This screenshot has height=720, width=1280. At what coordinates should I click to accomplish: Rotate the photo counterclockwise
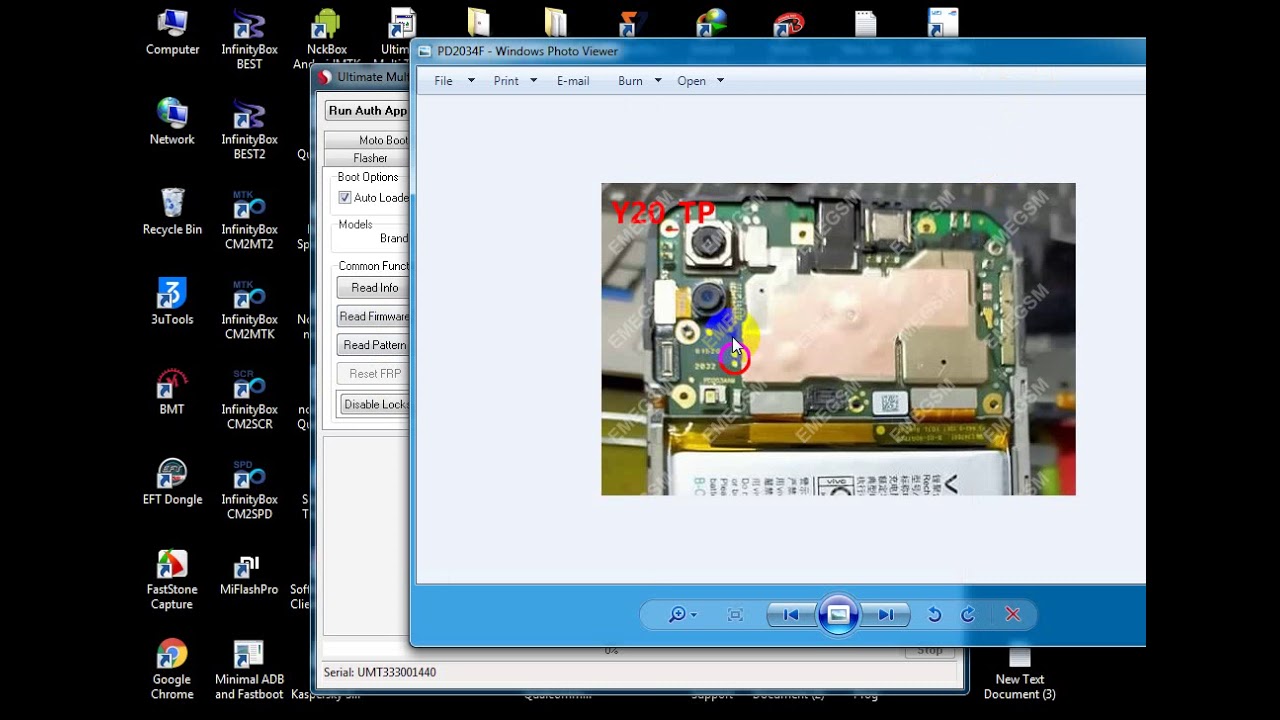pos(934,615)
